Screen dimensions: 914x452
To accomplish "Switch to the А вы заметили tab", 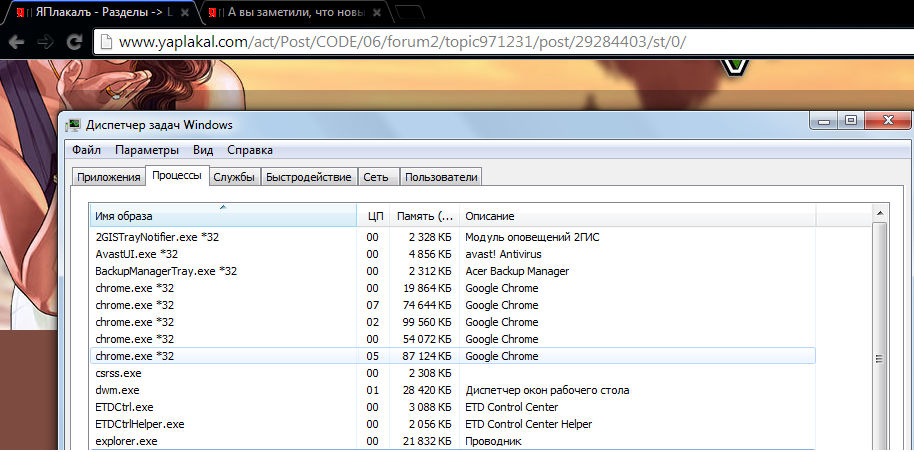I will [294, 12].
